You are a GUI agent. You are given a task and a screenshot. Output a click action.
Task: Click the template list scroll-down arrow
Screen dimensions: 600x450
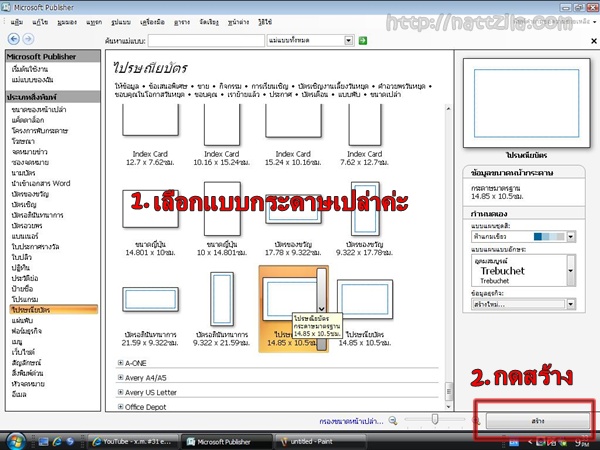click(448, 406)
